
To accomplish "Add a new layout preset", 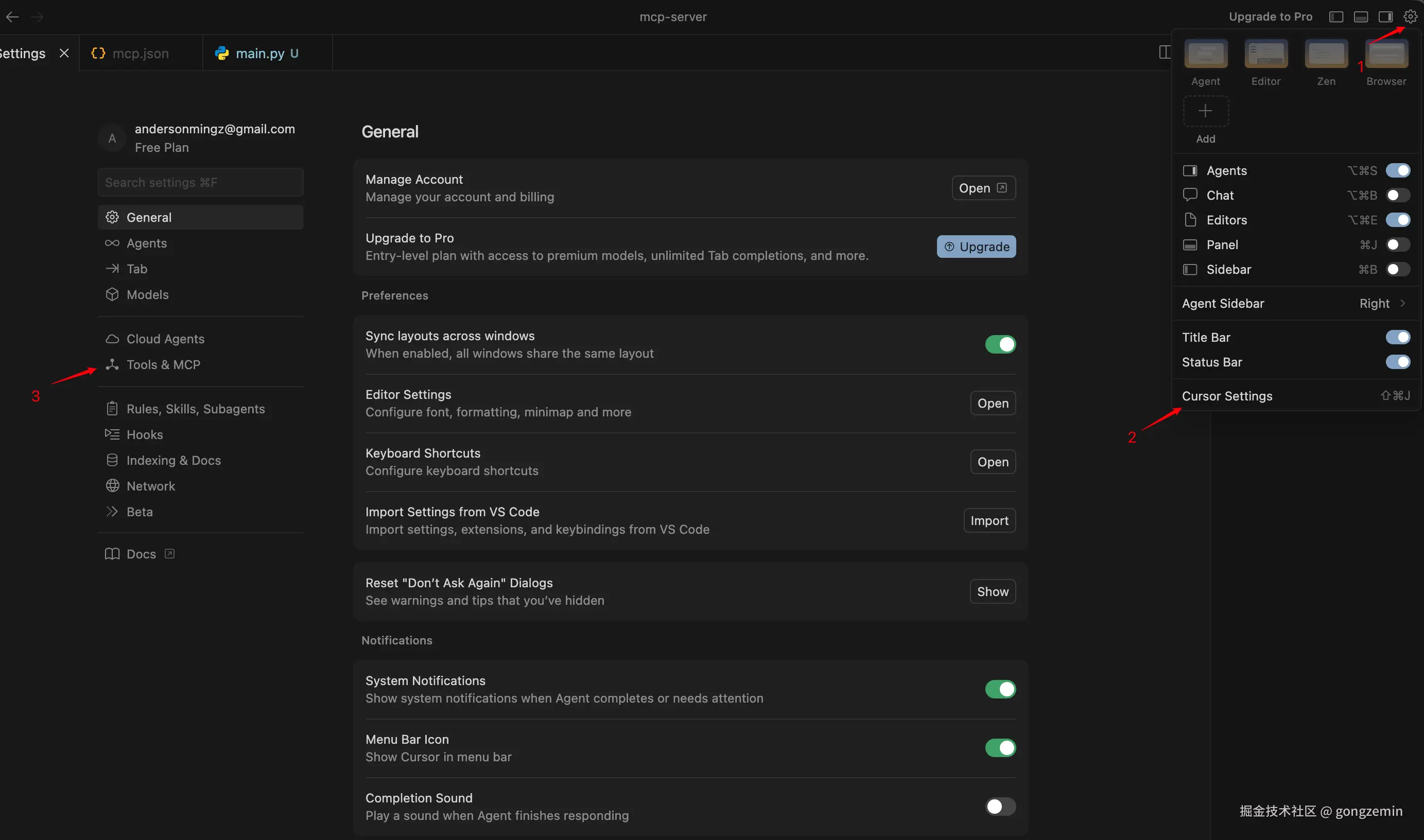I will pyautogui.click(x=1206, y=111).
